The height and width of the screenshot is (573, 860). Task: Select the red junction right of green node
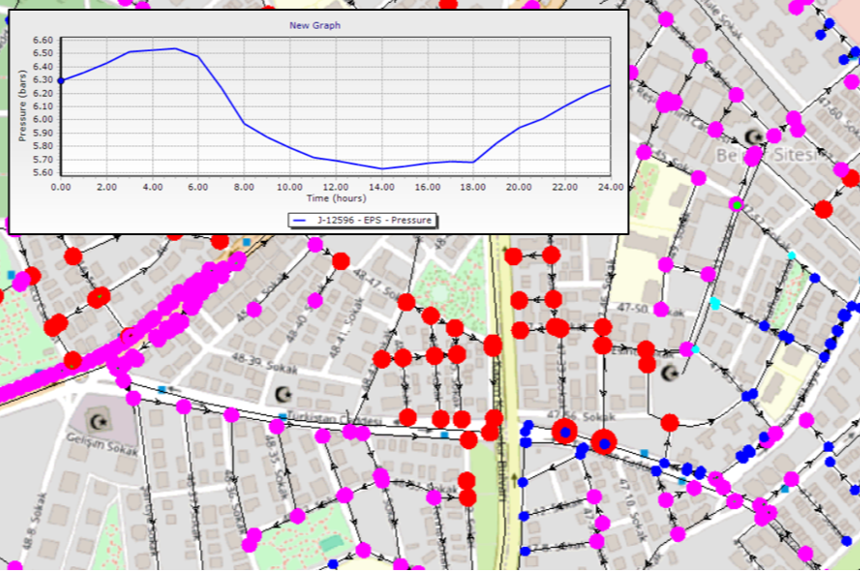(x=823, y=209)
